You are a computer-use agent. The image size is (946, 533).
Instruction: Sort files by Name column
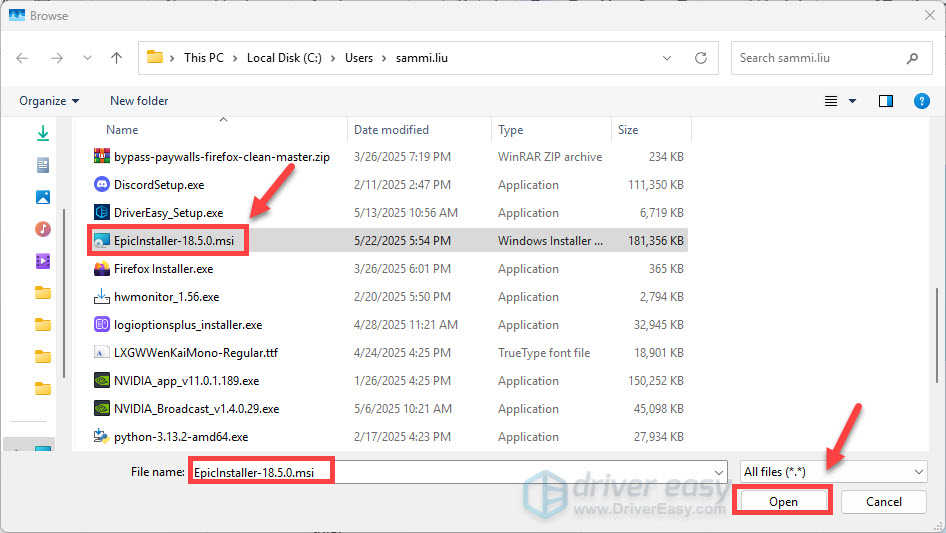click(x=122, y=130)
